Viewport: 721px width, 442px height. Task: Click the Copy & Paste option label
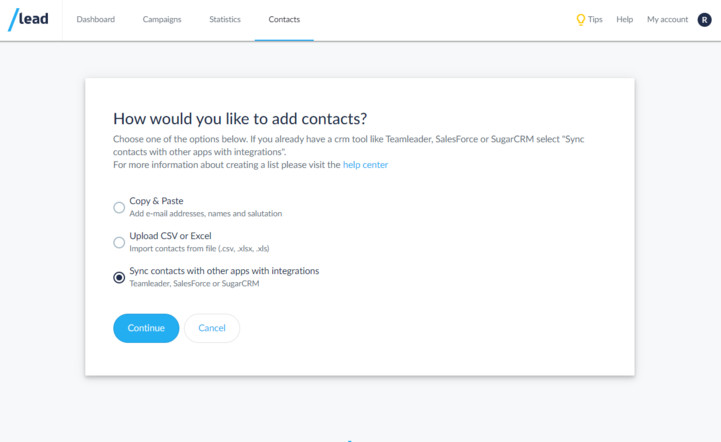(156, 201)
